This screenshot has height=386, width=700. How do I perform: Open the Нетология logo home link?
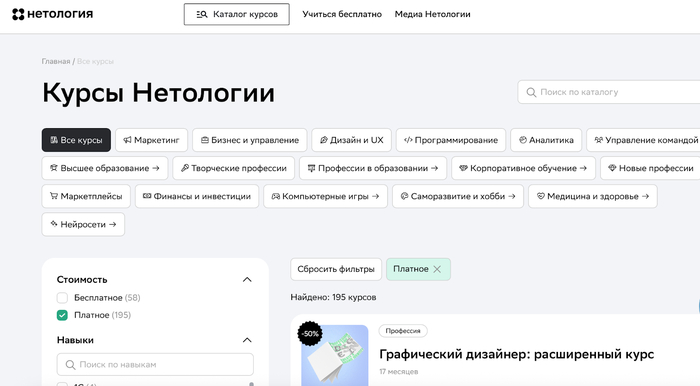pos(53,14)
